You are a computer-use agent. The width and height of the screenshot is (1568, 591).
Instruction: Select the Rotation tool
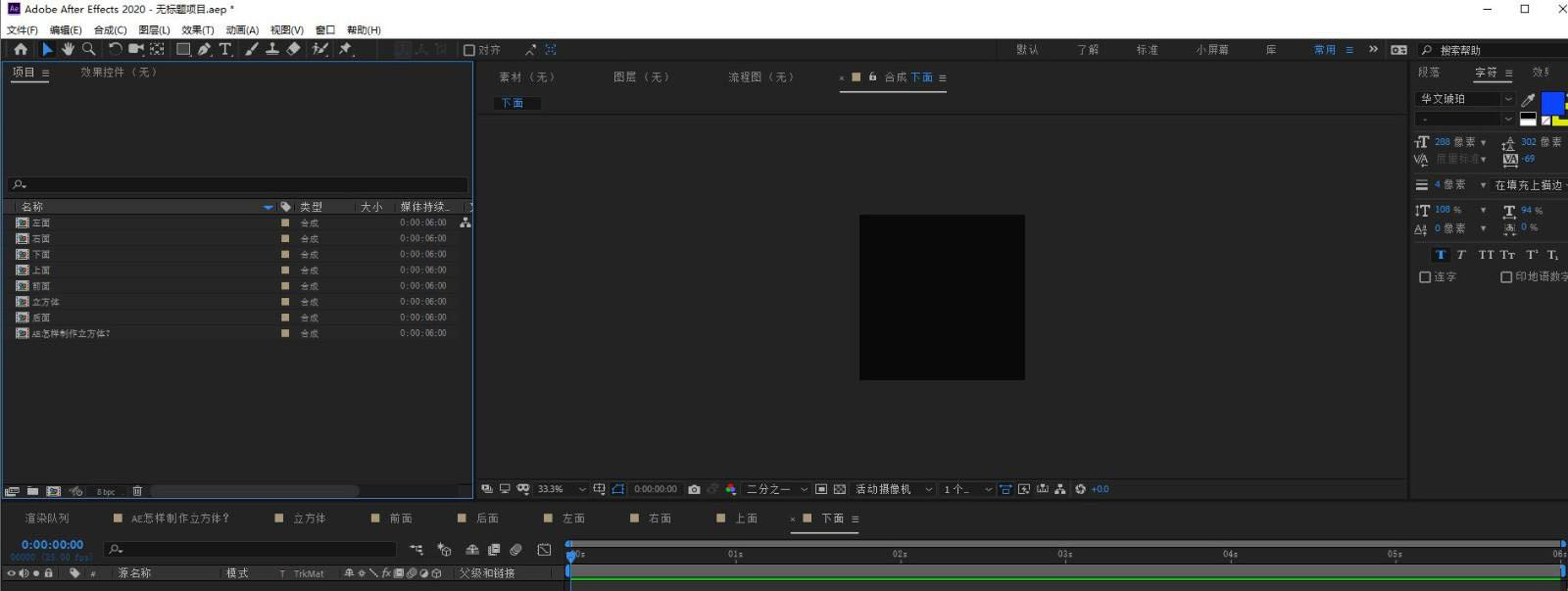click(x=115, y=49)
